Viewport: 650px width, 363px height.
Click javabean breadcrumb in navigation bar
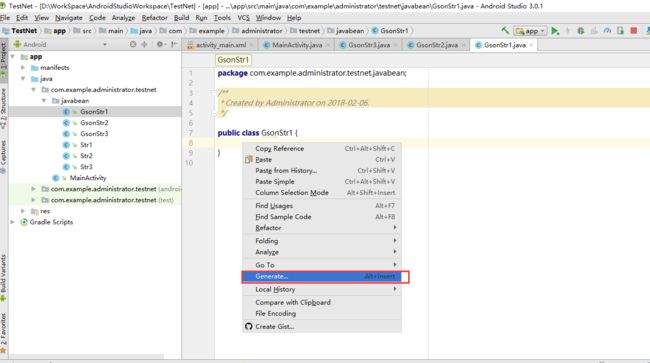click(x=345, y=31)
